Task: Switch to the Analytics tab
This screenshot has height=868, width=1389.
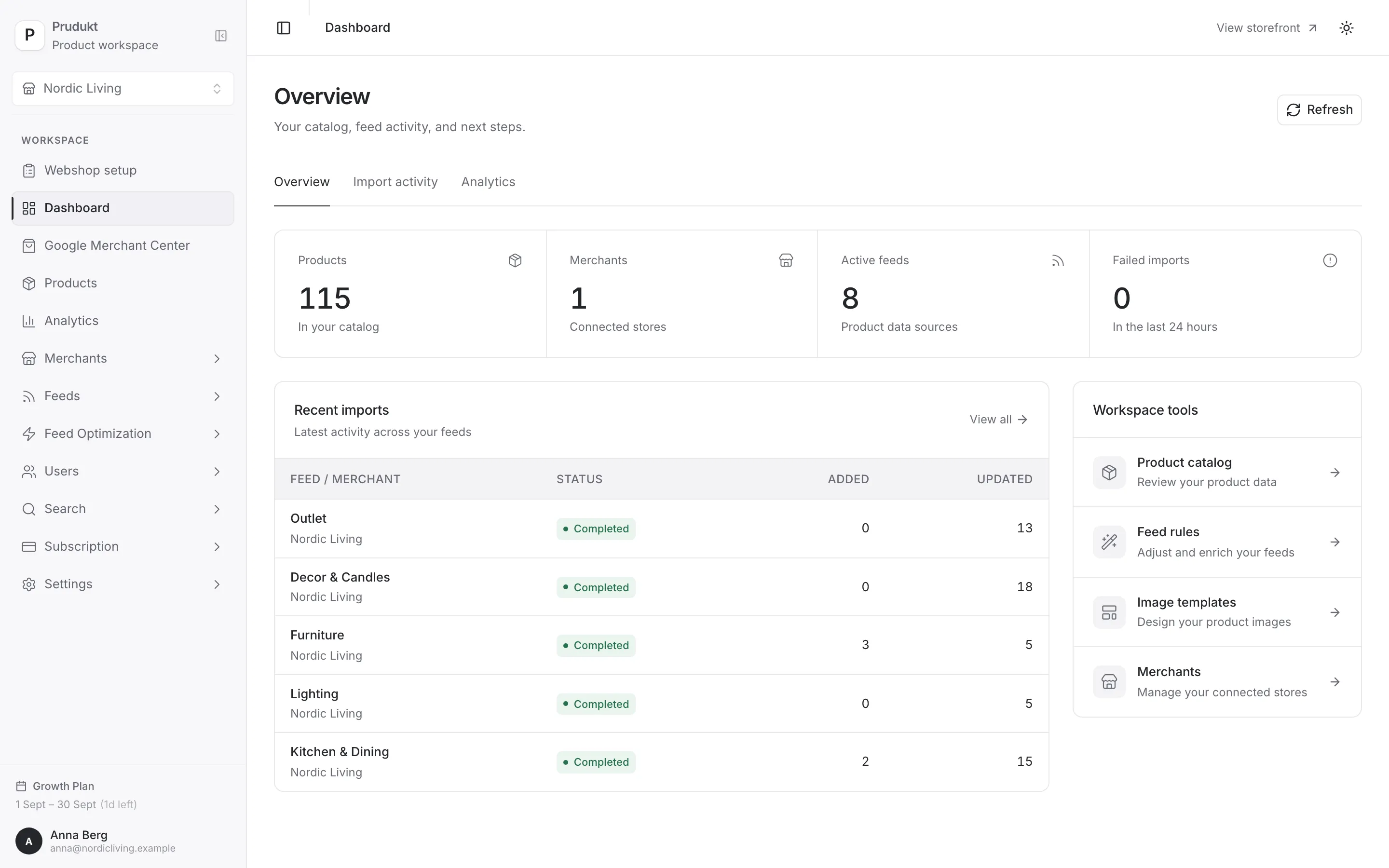Action: (x=488, y=182)
